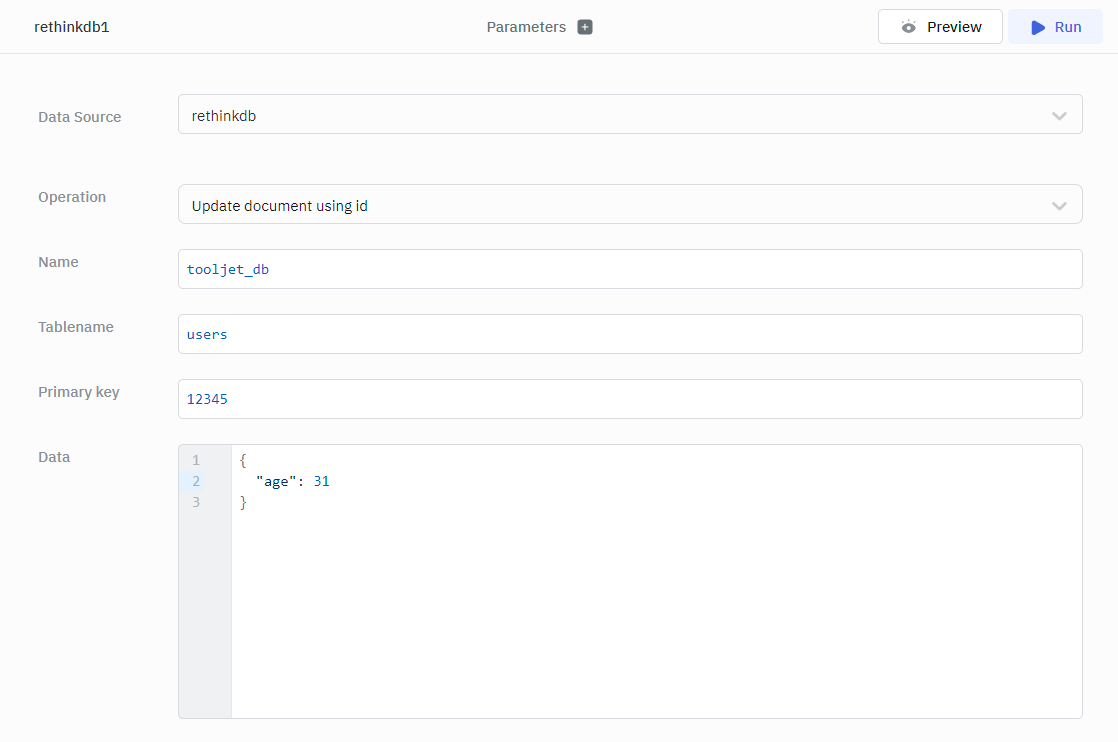Click the eye icon on the Preview button
1118x742 pixels.
point(908,27)
